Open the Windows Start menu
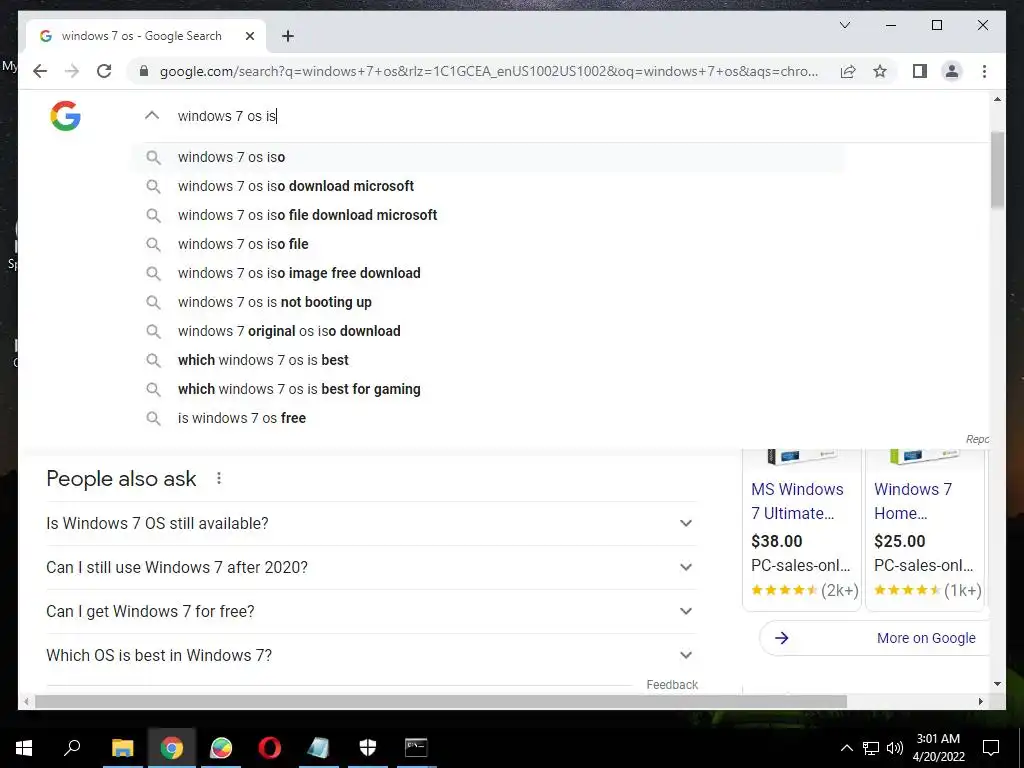Image resolution: width=1024 pixels, height=768 pixels. [x=24, y=748]
